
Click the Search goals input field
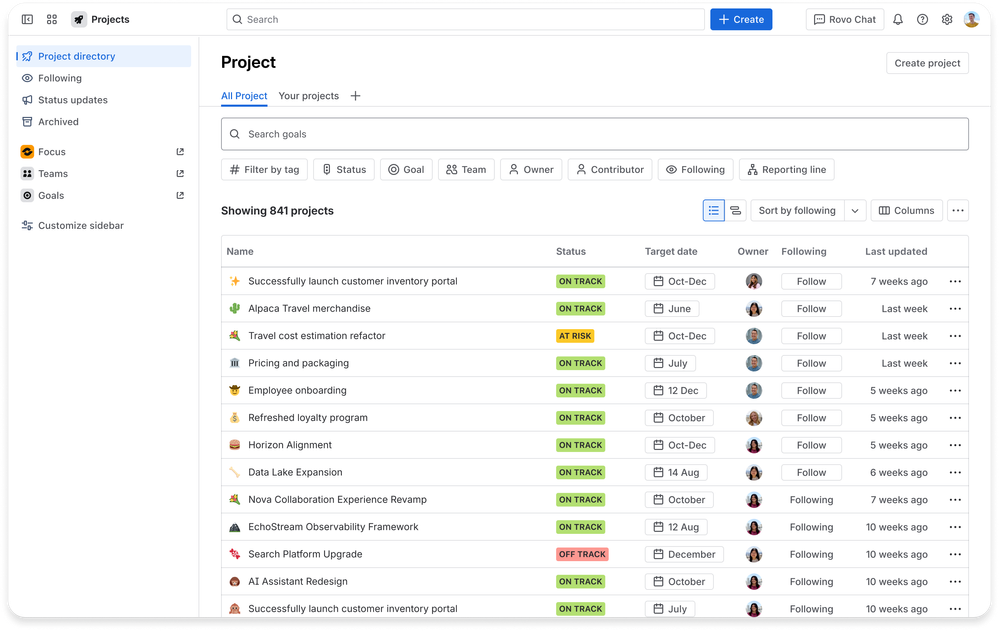pyautogui.click(x=594, y=134)
